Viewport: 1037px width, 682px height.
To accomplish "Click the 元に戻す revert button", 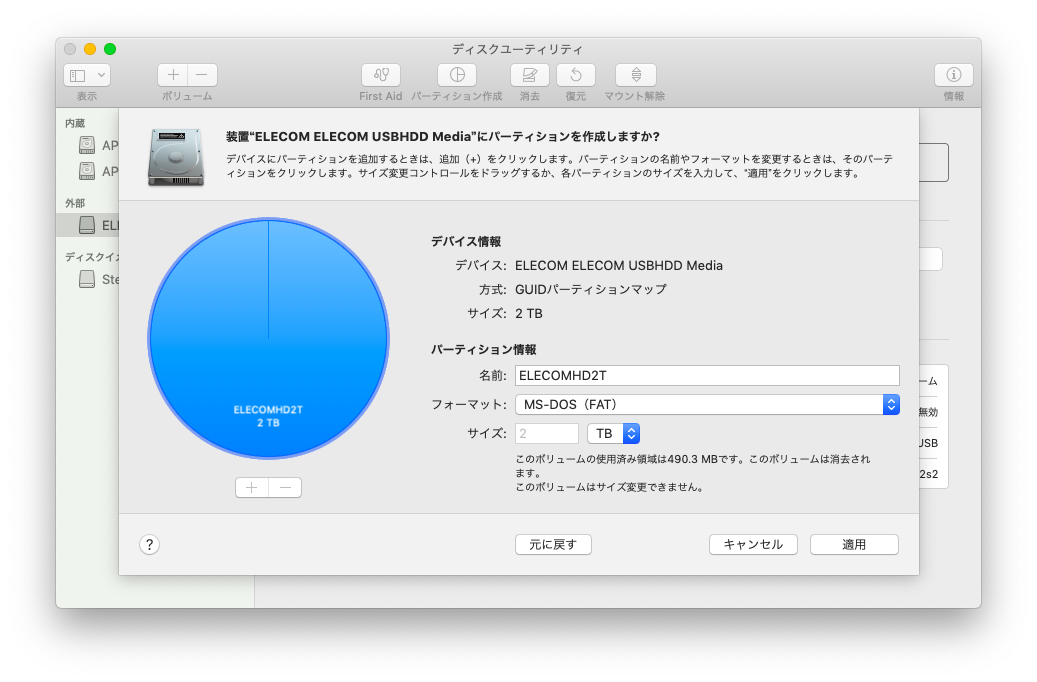I will click(553, 544).
